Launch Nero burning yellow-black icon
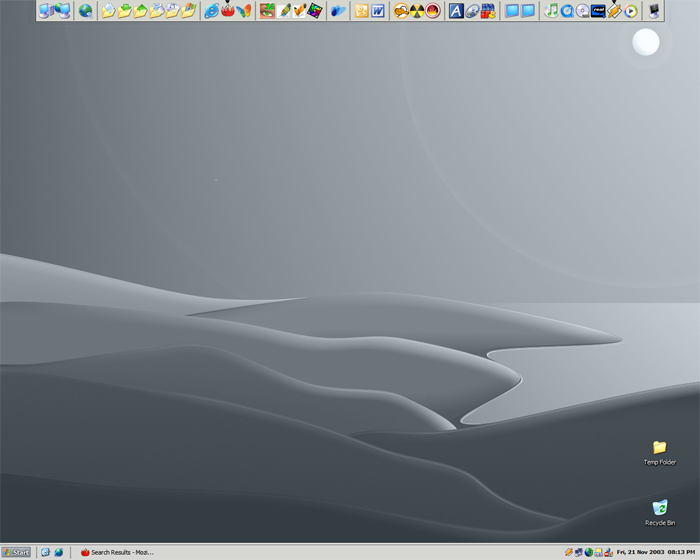 coord(417,11)
